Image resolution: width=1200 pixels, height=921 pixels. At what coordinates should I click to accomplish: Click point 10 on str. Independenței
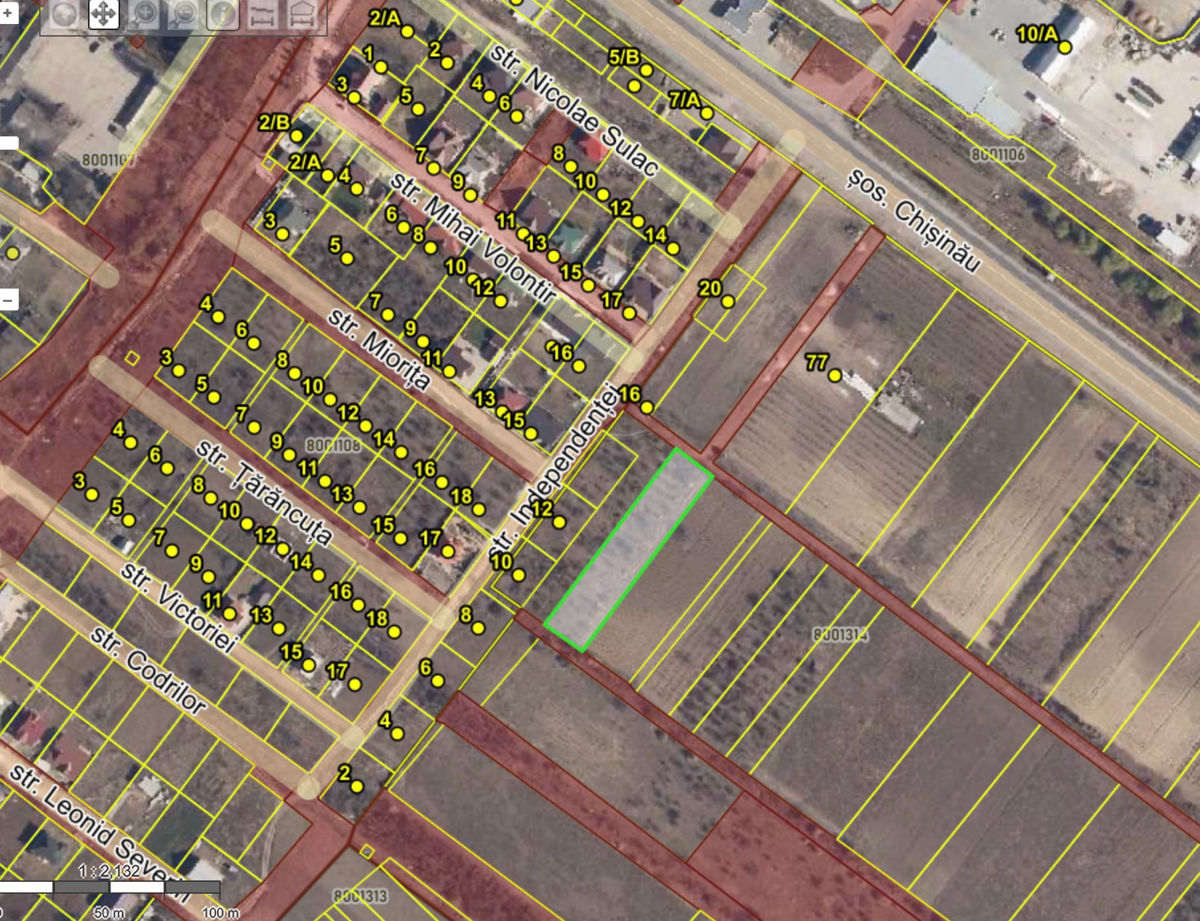point(519,574)
